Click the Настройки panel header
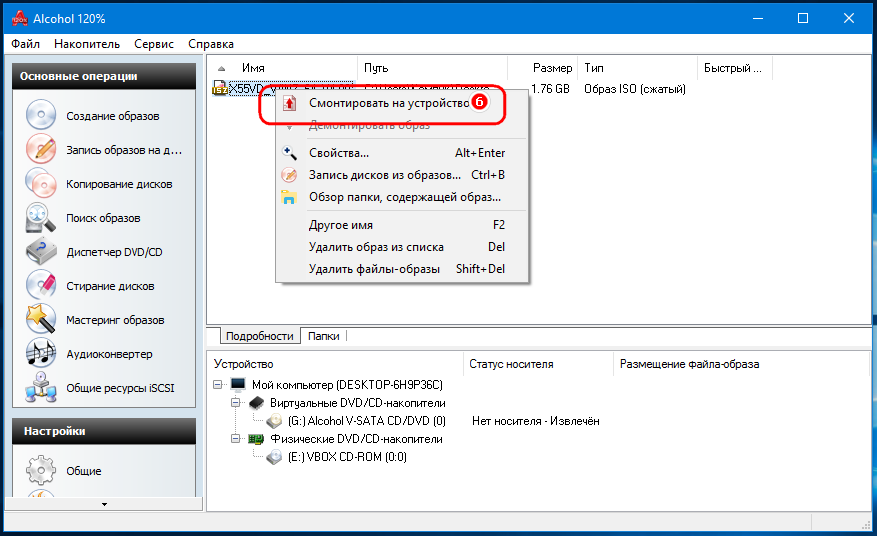The image size is (877, 536). coord(104,431)
